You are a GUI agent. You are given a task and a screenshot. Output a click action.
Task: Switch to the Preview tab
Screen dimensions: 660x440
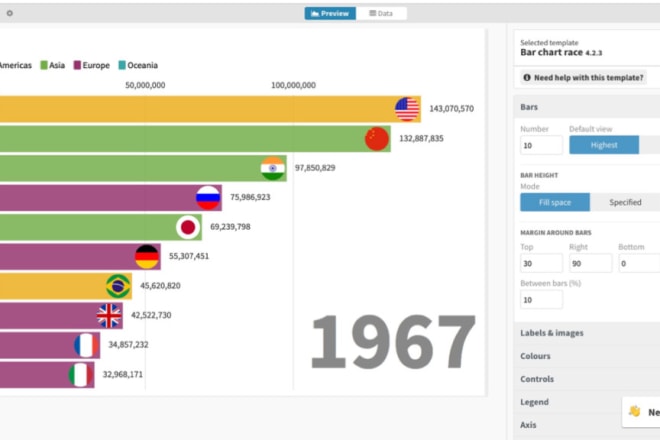pyautogui.click(x=330, y=13)
